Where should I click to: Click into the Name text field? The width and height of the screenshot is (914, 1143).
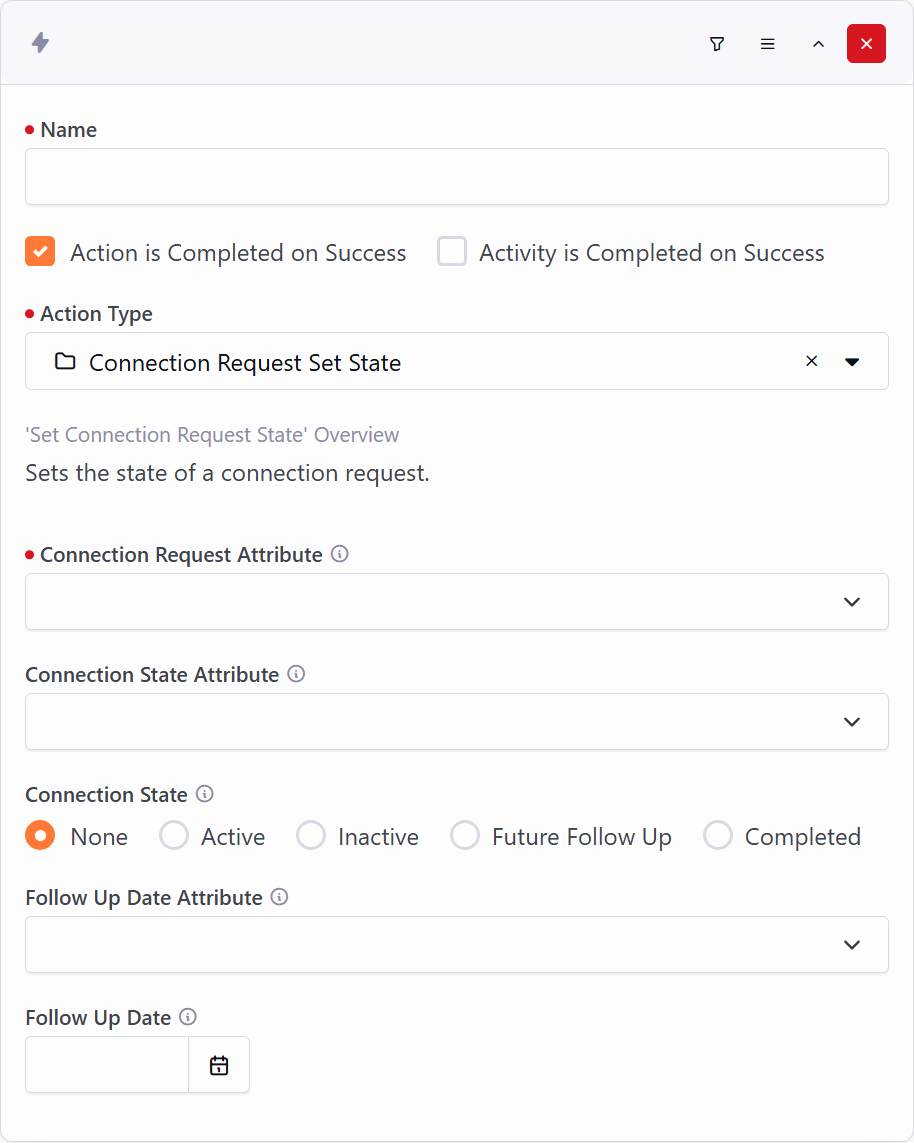[x=456, y=177]
